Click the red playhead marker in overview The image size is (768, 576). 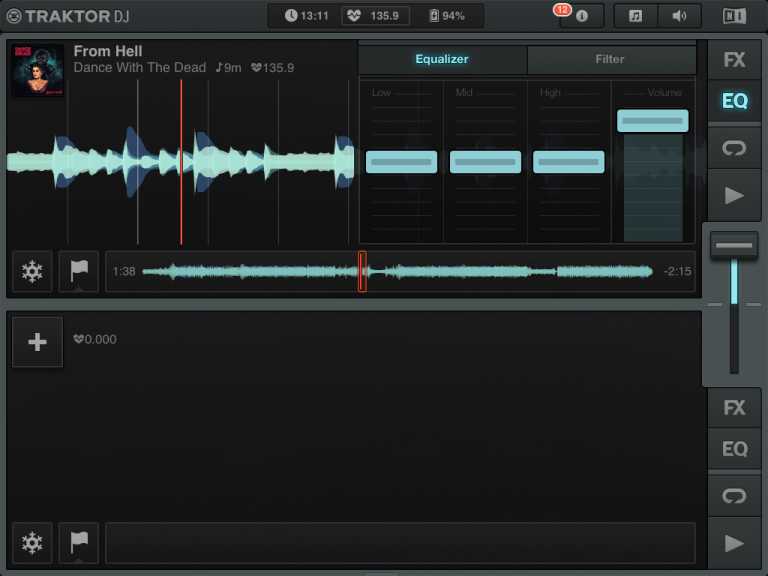pos(362,271)
